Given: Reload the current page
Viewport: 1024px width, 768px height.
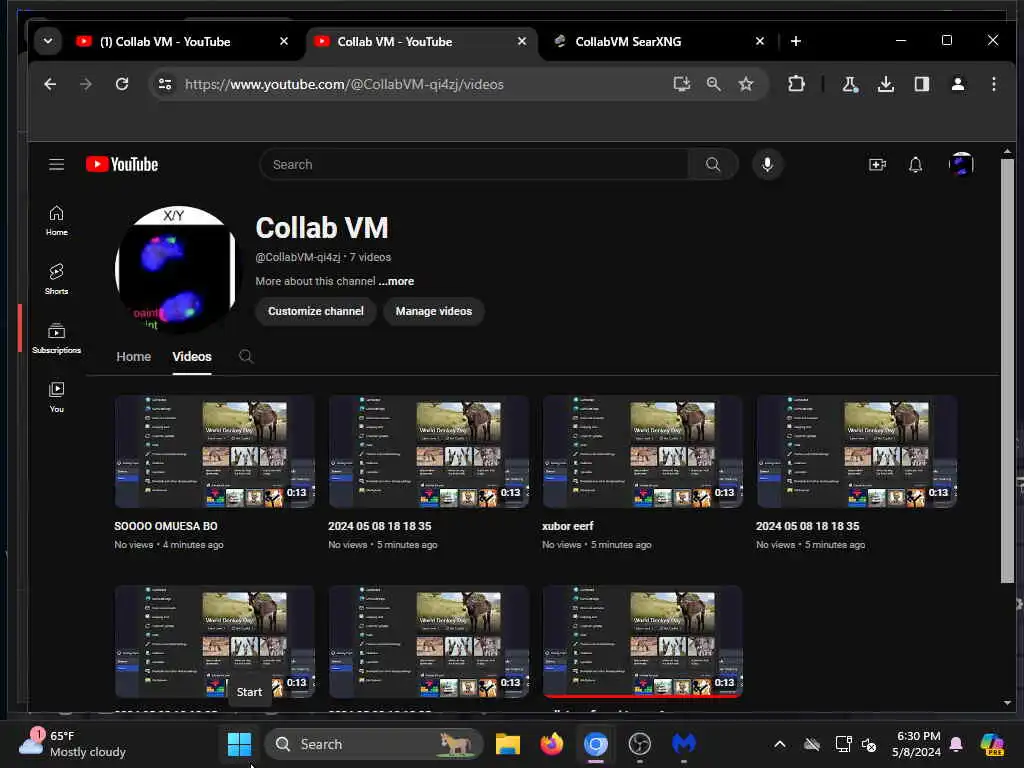Looking at the screenshot, I should click(121, 84).
